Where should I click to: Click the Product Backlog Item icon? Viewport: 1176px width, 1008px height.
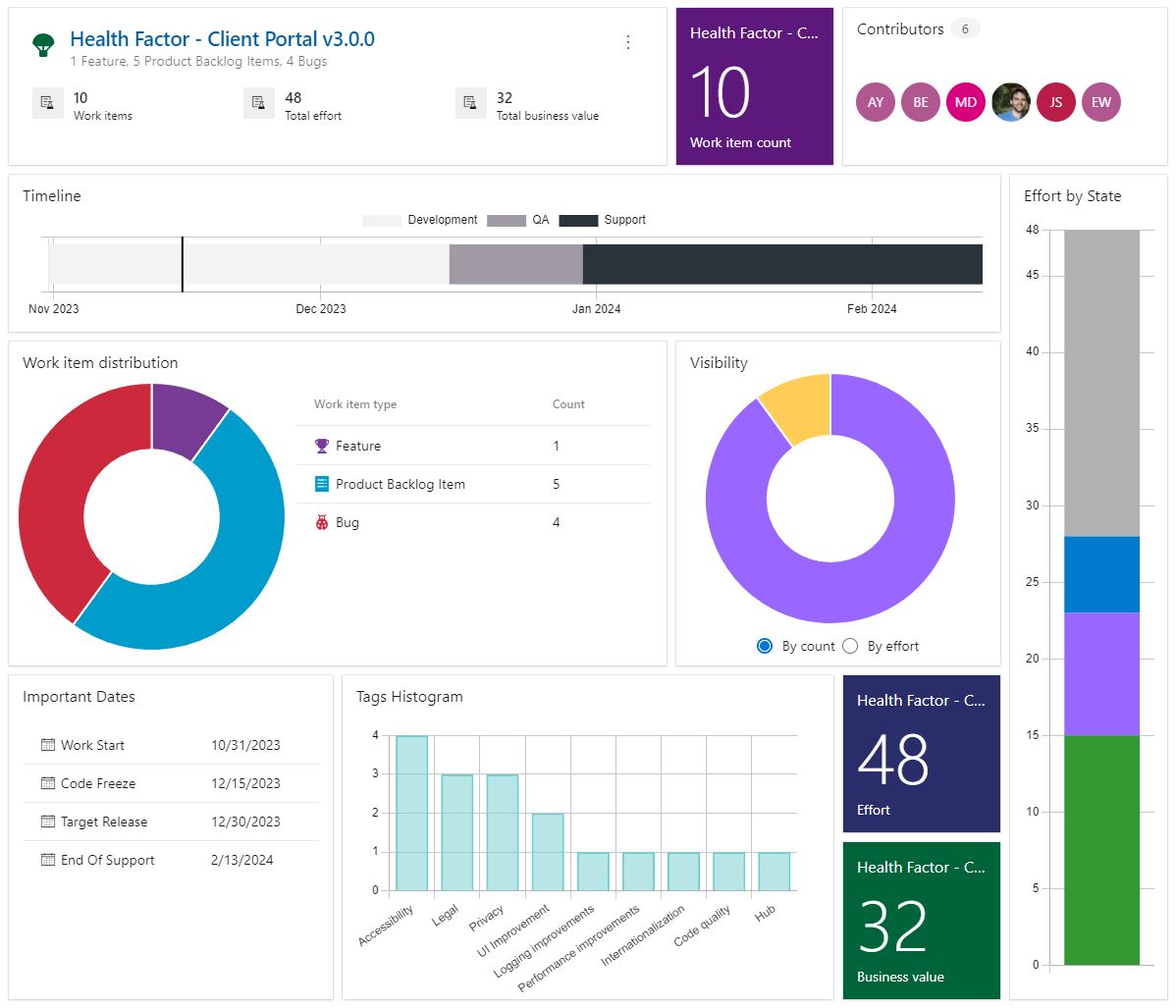[324, 483]
